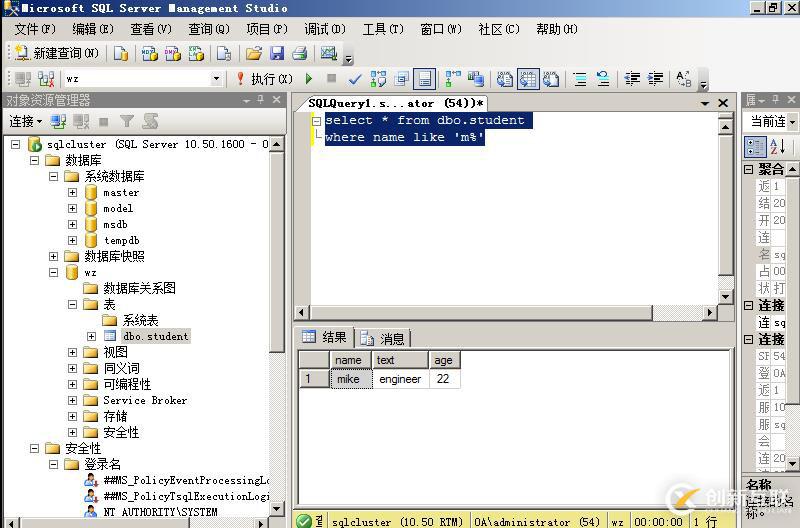
Task: Click the categorized view icon in Properties
Action: (x=755, y=147)
